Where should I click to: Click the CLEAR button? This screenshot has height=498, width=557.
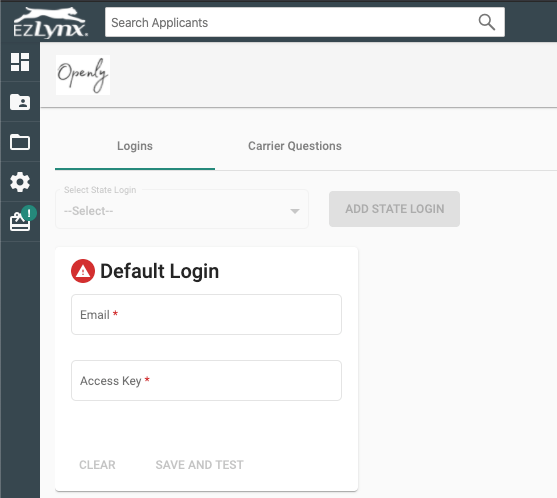tap(97, 465)
